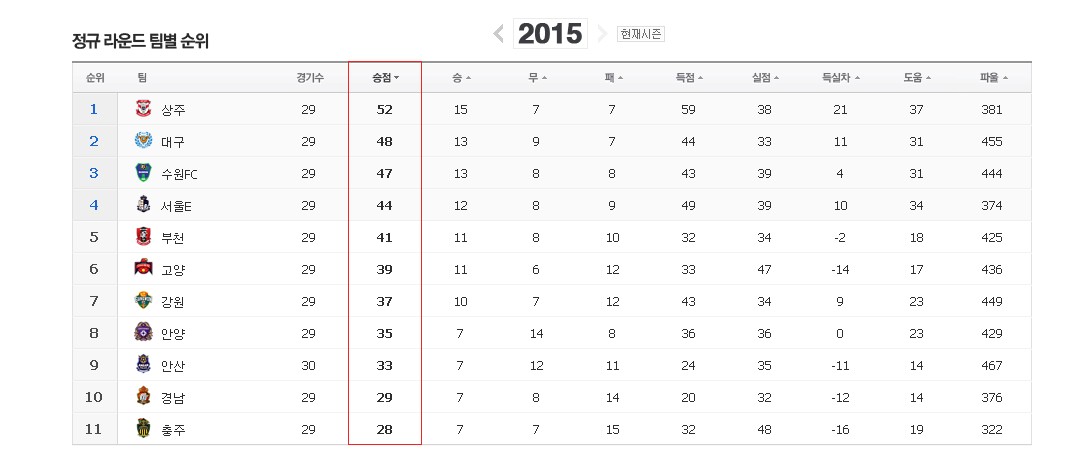Click the Goyang (고양) team crest icon
Screen dimensions: 1081x460
pos(144,269)
